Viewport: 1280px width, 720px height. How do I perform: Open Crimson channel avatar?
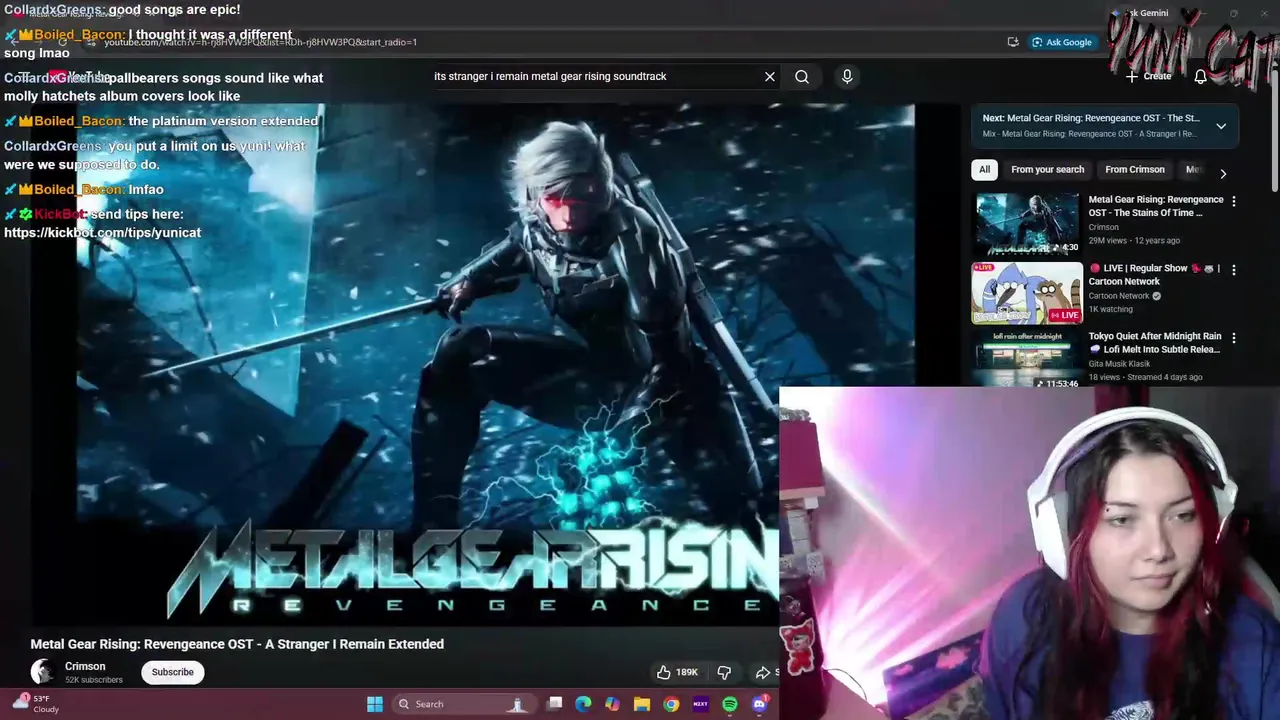pos(43,672)
